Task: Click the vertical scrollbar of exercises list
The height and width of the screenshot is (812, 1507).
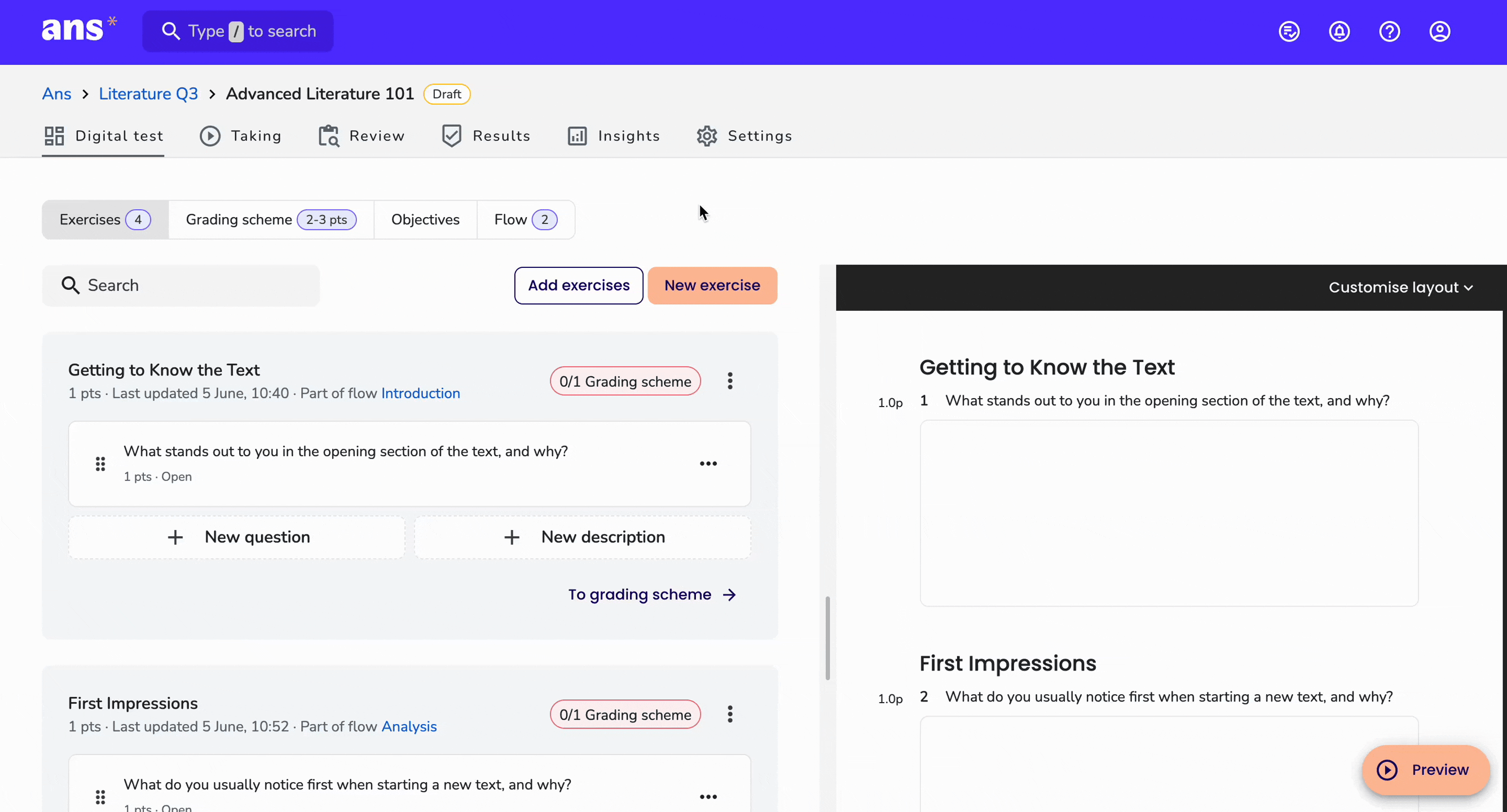Action: (827, 638)
